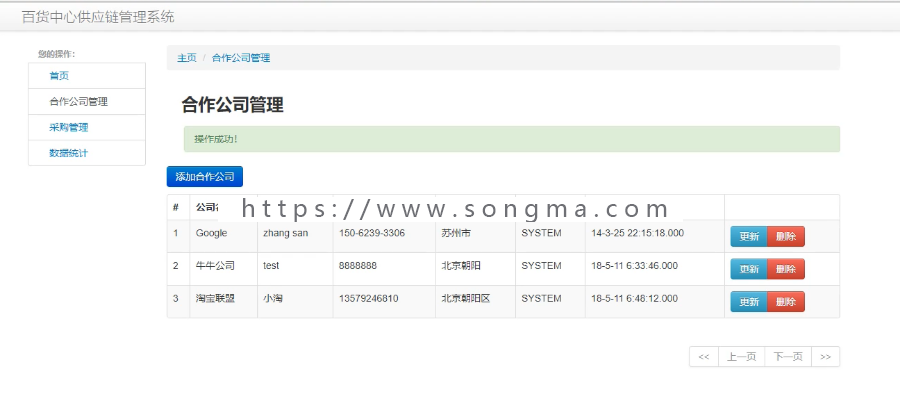The width and height of the screenshot is (900, 417).
Task: Jump to last page with >>
Action: [x=825, y=357]
